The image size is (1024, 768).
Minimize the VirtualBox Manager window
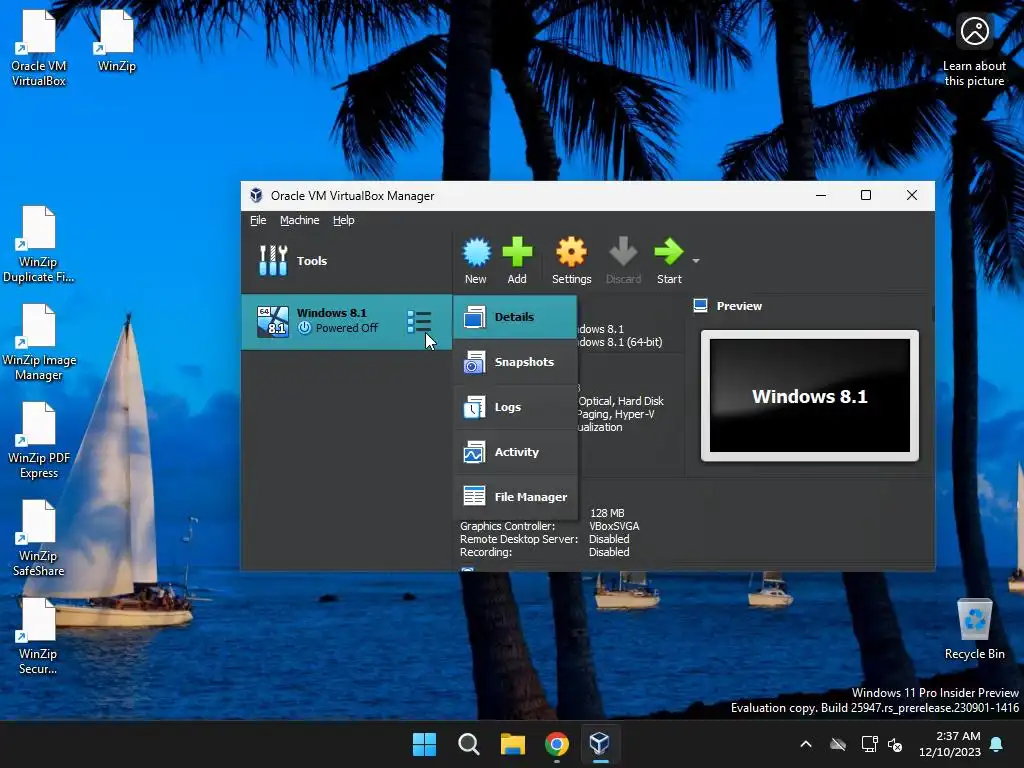pos(821,195)
